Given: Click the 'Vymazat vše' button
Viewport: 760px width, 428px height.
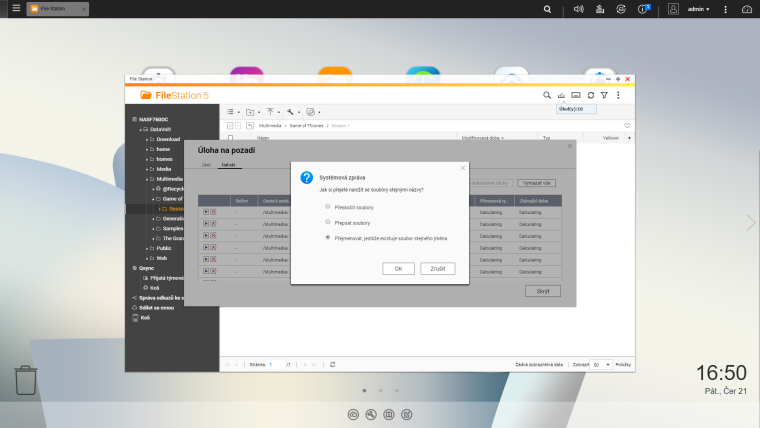Looking at the screenshot, I should click(x=537, y=183).
